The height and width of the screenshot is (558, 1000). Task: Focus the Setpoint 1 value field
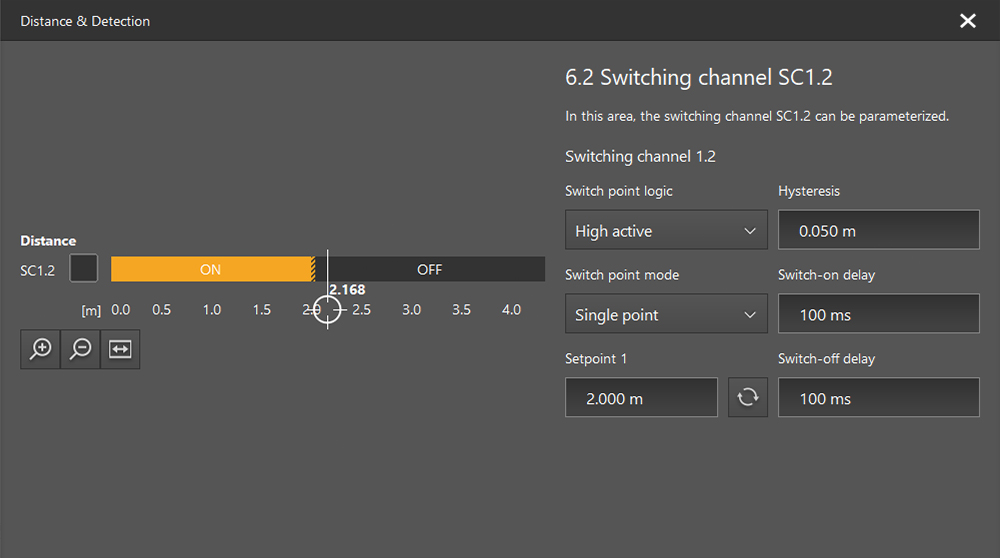pyautogui.click(x=641, y=398)
